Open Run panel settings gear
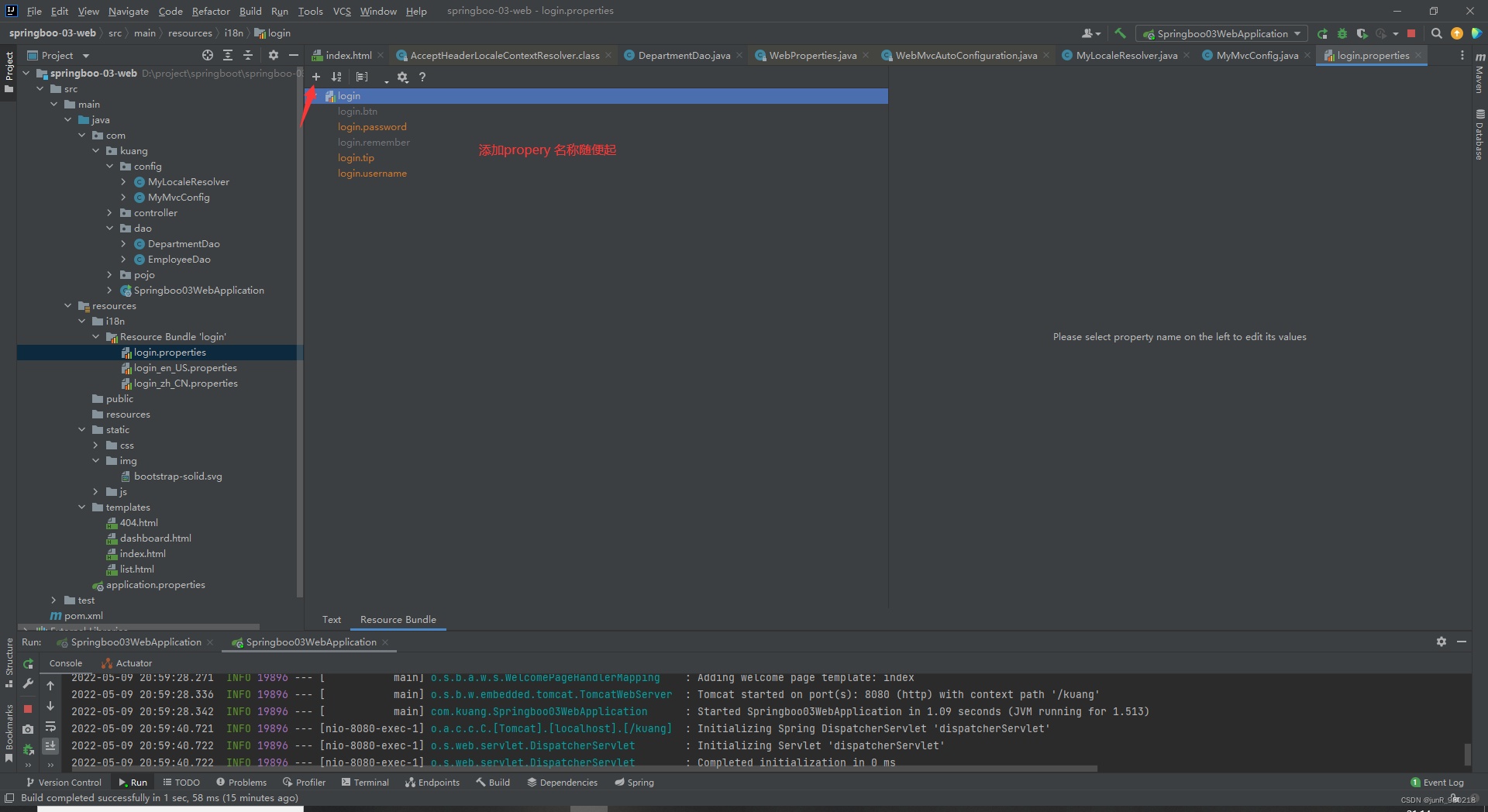This screenshot has width=1488, height=812. pos(1441,642)
